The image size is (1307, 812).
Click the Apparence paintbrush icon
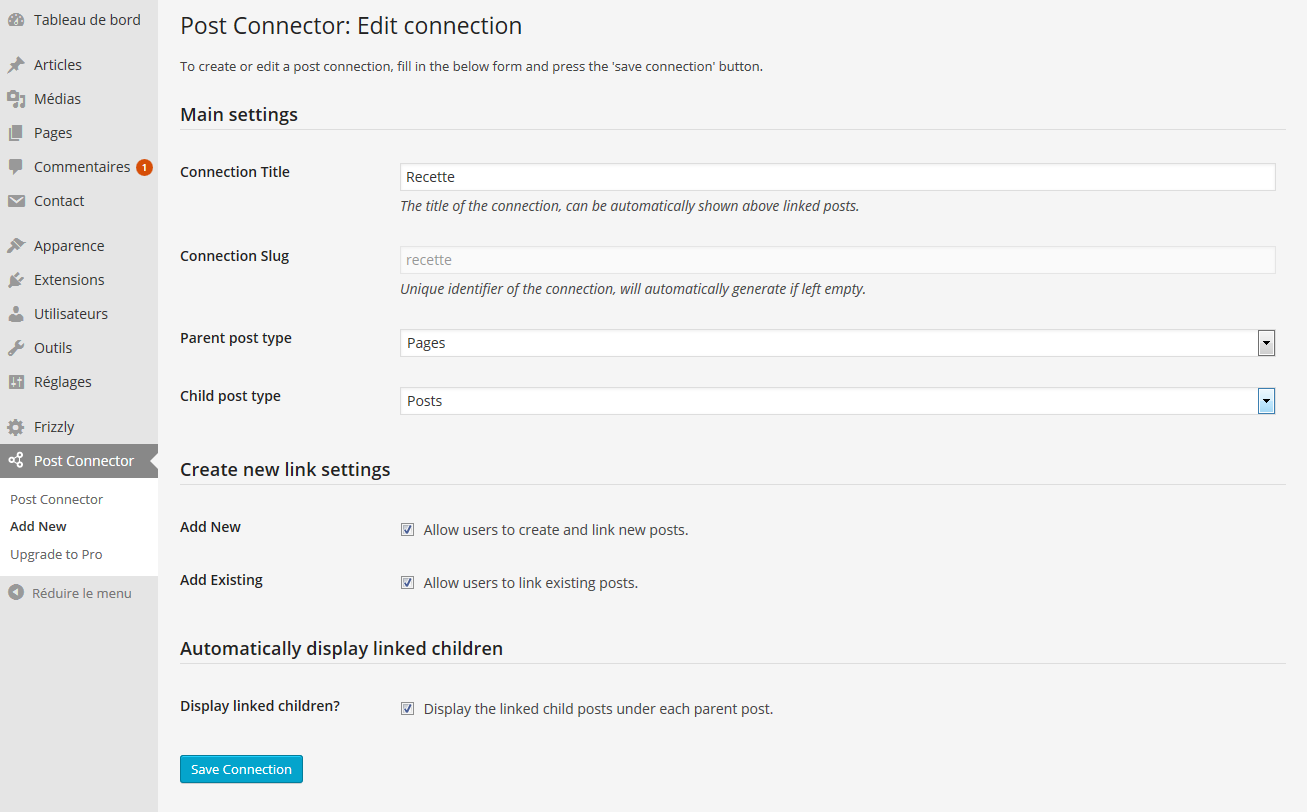(16, 246)
